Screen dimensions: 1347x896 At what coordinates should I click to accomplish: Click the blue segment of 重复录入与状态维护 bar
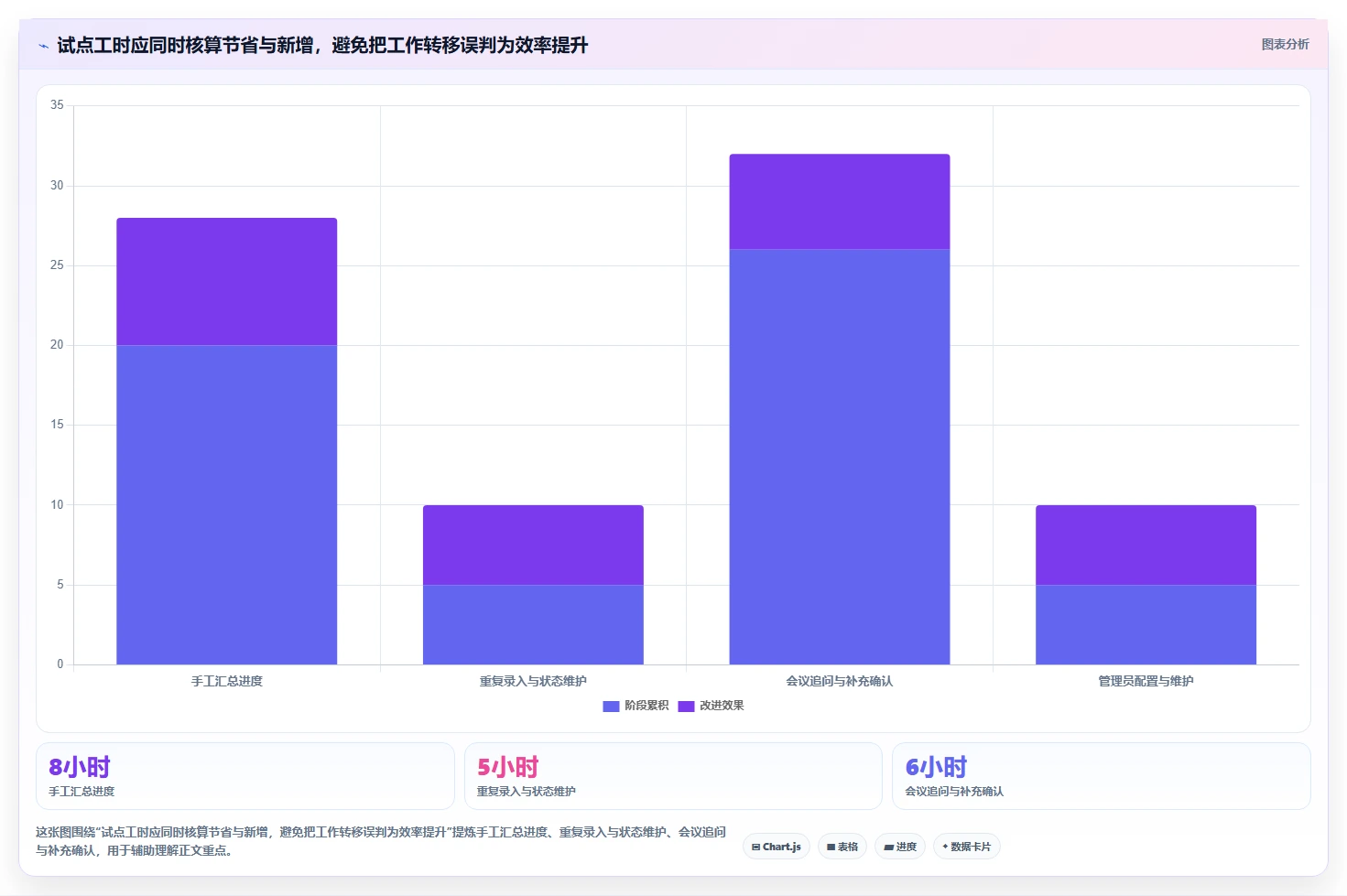(x=533, y=625)
